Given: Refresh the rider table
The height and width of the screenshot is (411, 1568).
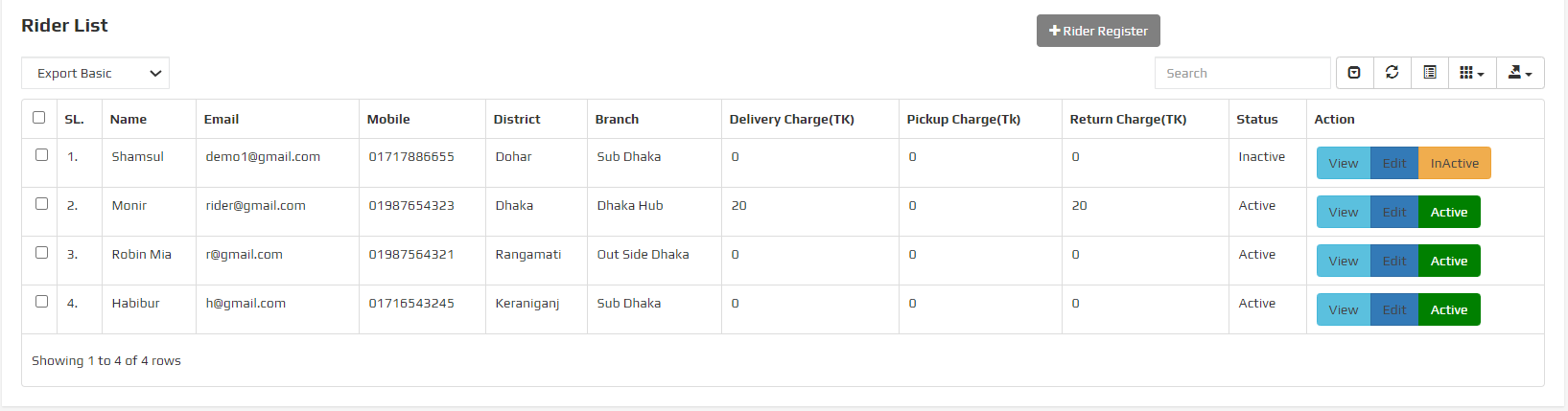Looking at the screenshot, I should click(1392, 73).
